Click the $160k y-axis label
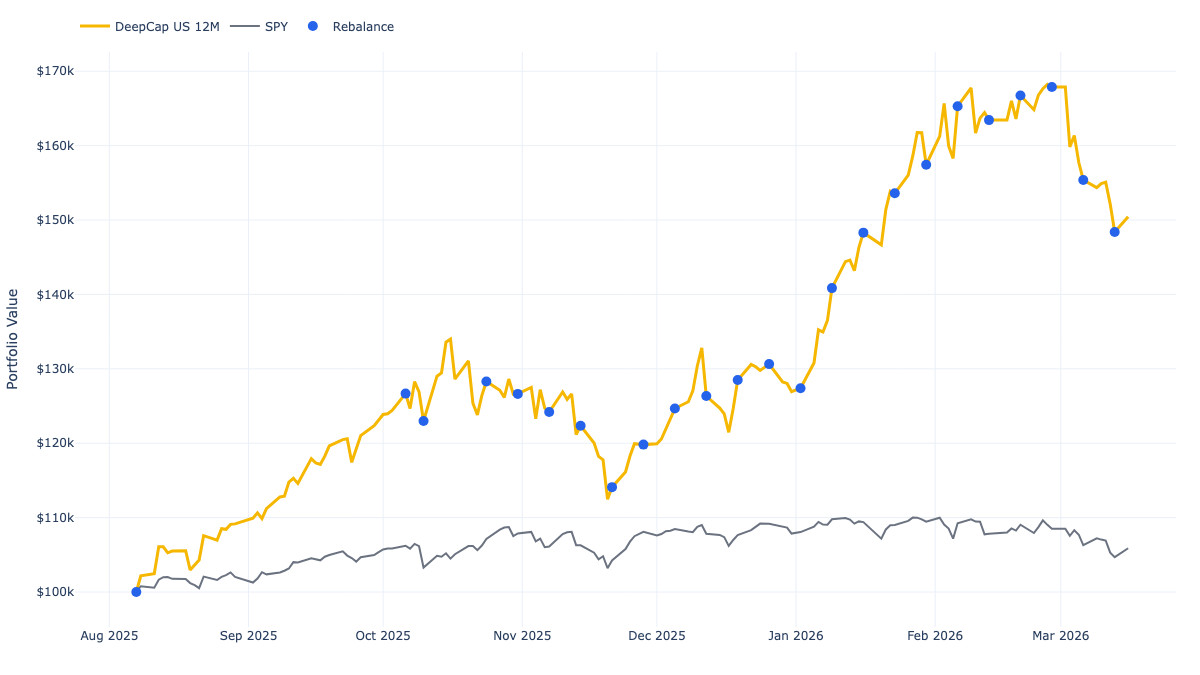 pyautogui.click(x=54, y=145)
